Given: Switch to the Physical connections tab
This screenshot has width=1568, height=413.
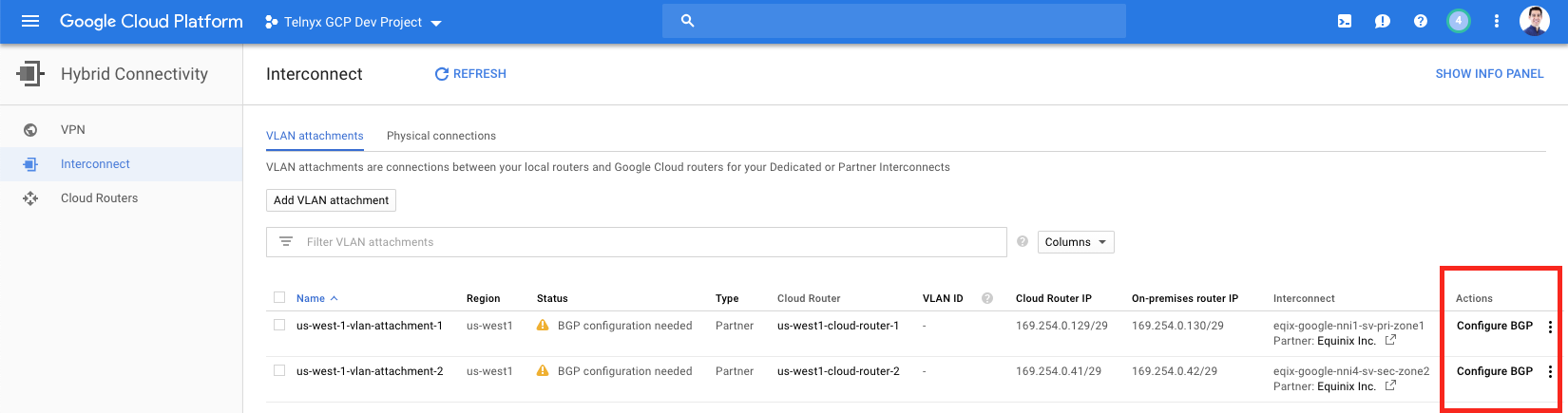Looking at the screenshot, I should [x=441, y=136].
